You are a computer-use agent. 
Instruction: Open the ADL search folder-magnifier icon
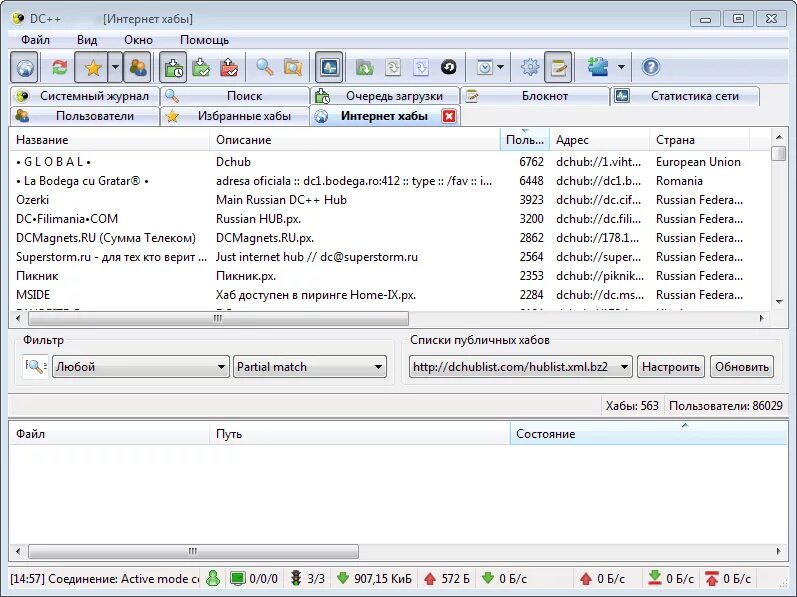(x=293, y=67)
